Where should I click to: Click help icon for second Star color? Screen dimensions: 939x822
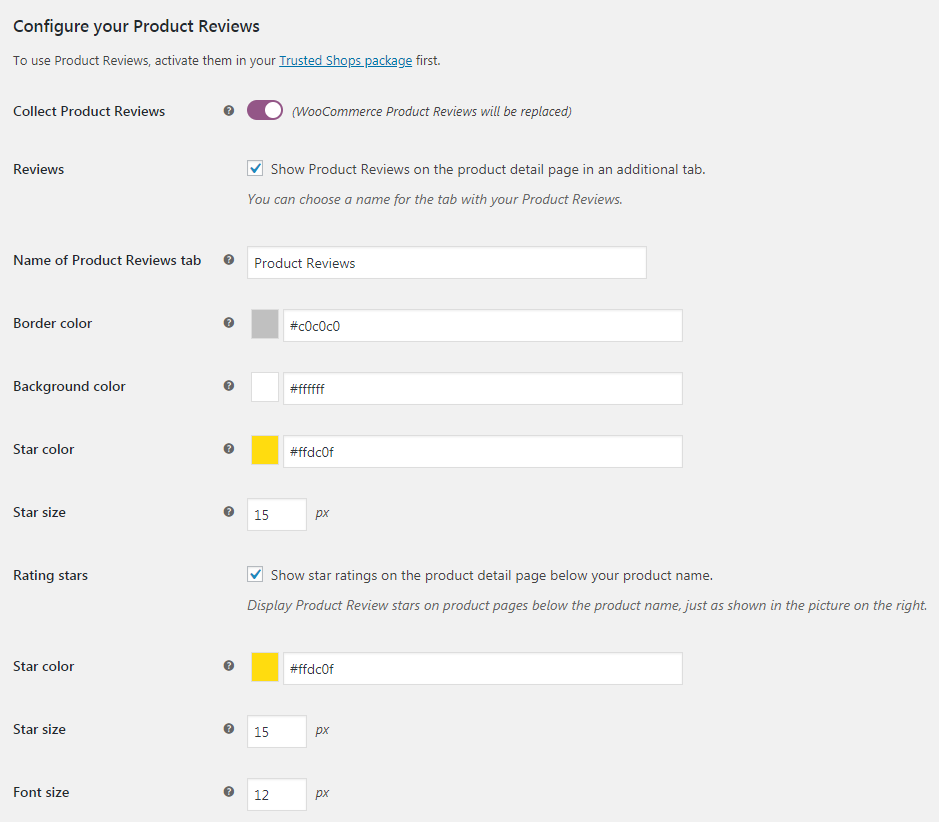point(229,666)
